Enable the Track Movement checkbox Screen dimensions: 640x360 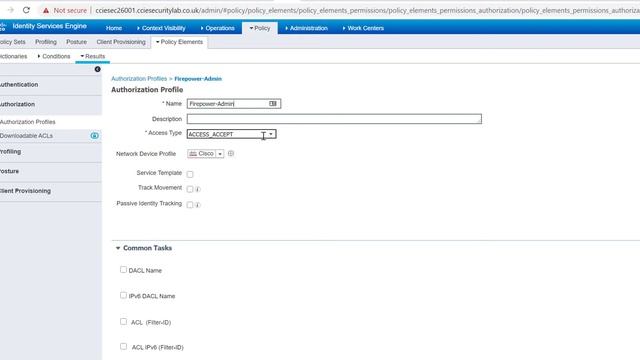(x=190, y=189)
